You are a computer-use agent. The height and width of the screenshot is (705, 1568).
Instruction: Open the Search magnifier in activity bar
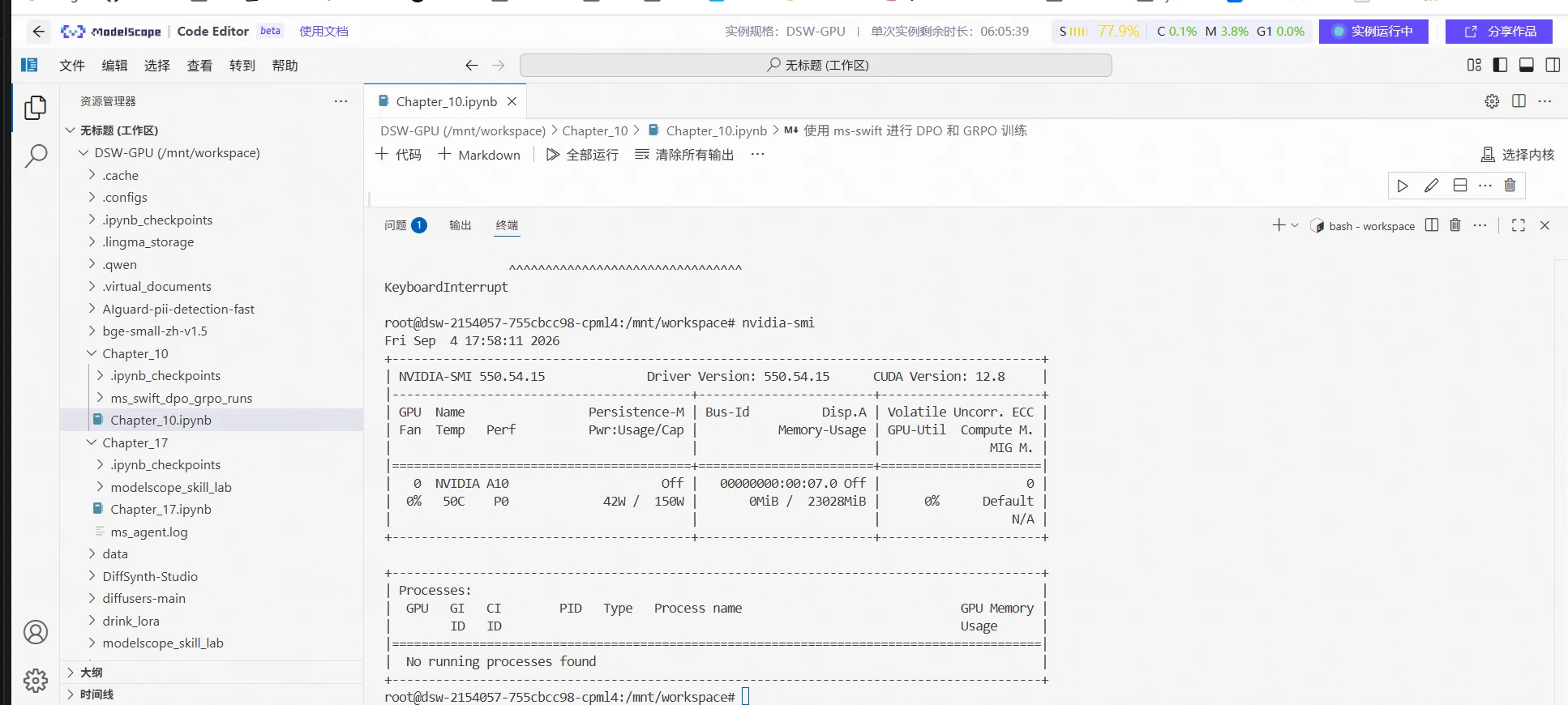36,156
